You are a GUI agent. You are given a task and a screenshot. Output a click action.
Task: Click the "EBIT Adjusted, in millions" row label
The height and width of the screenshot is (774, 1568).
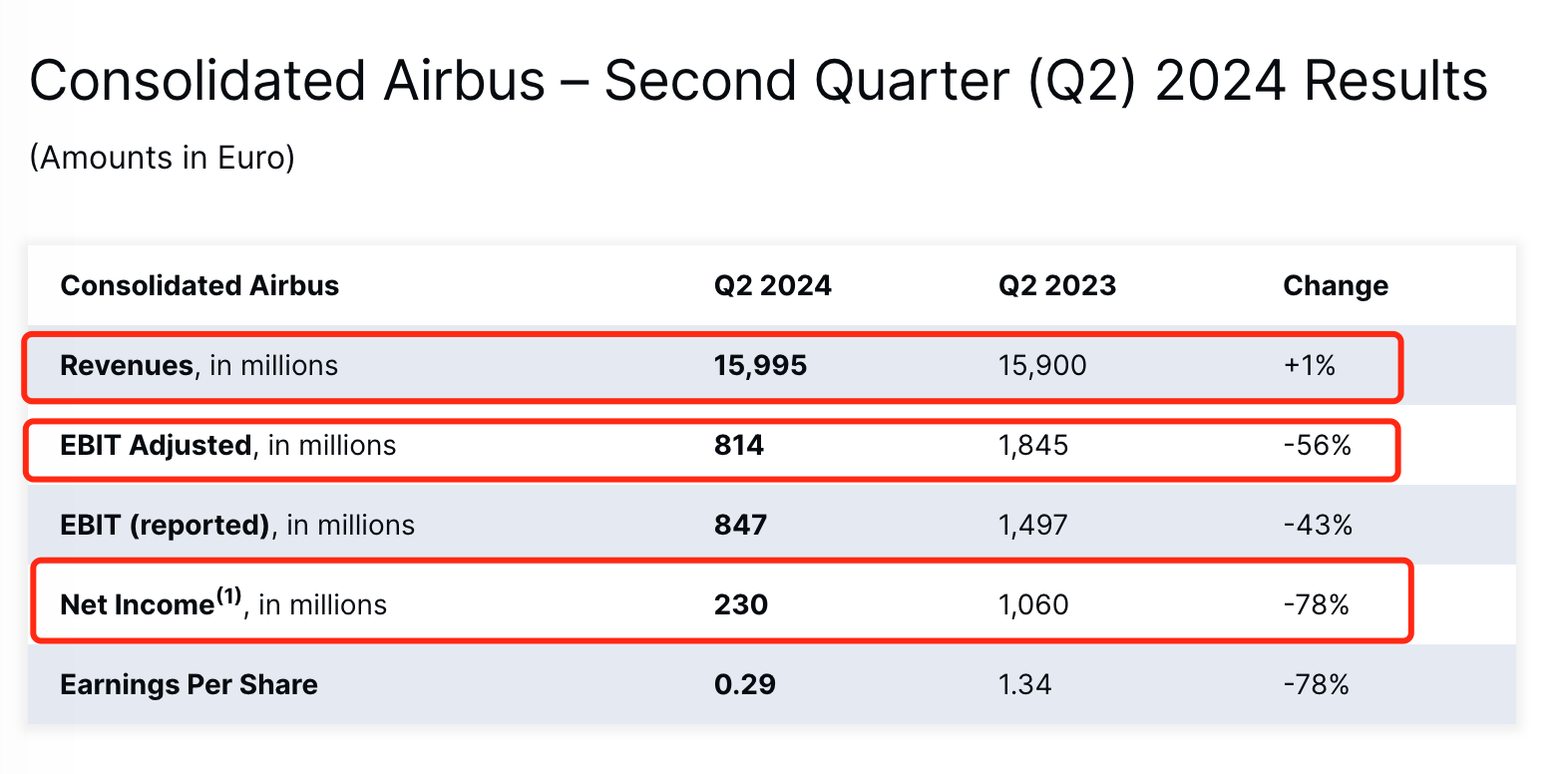tap(227, 446)
